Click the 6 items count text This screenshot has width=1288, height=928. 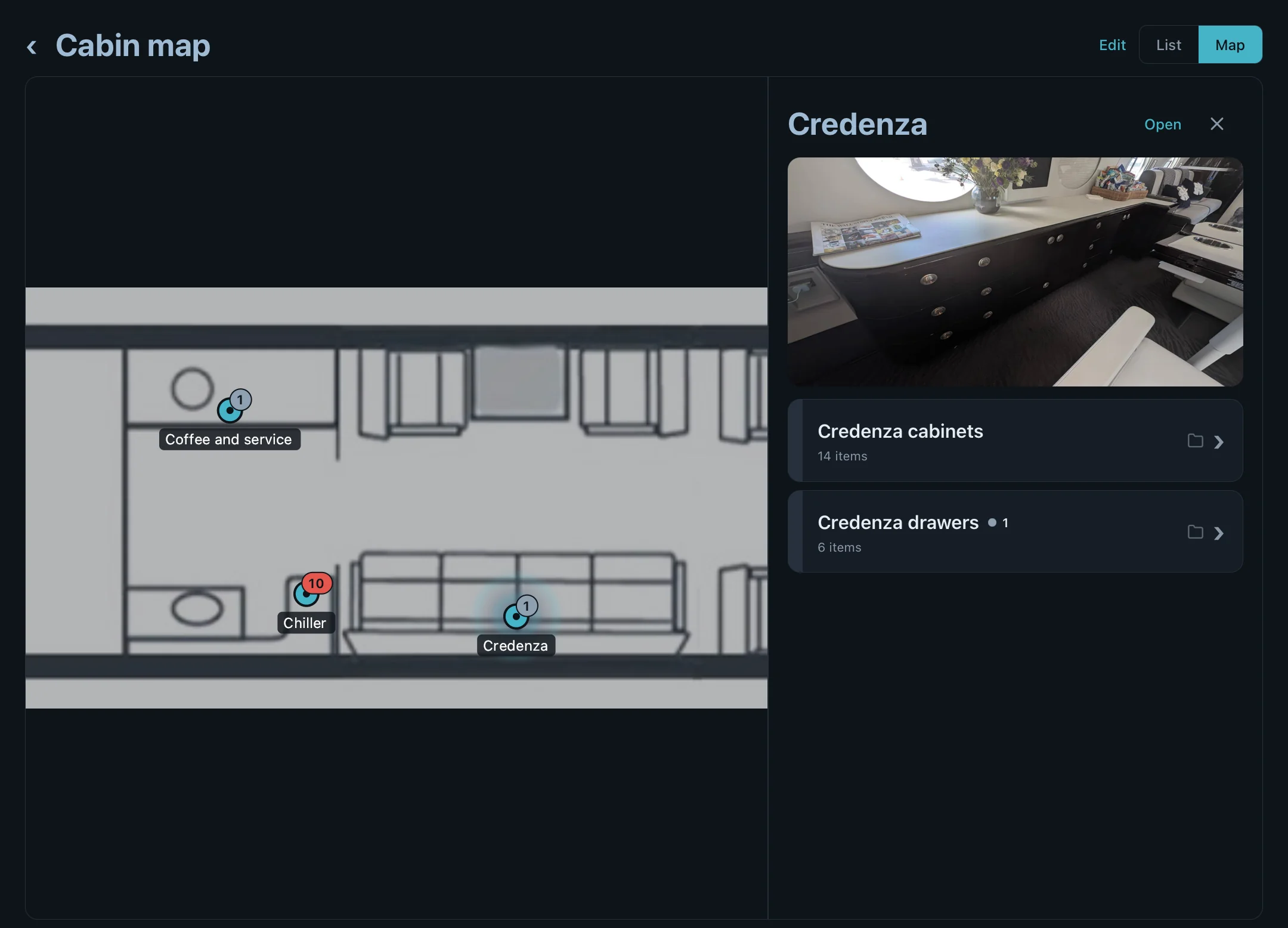[839, 547]
